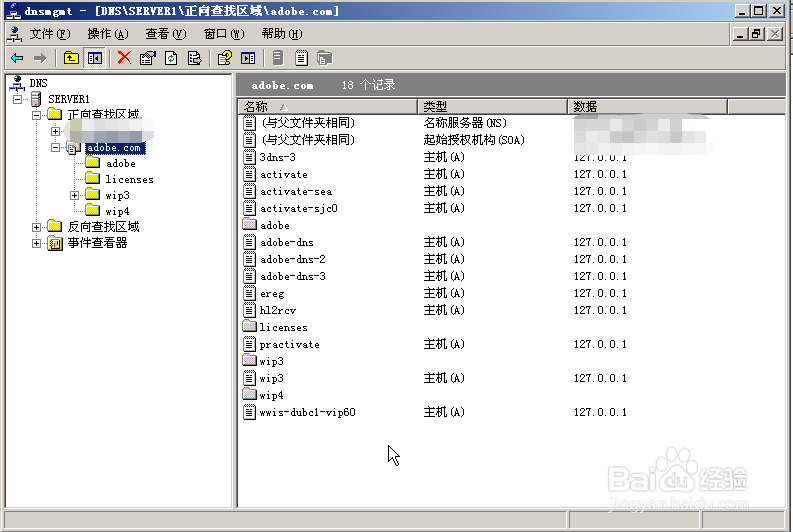Open the Help toolbar icon

pyautogui.click(x=225, y=58)
